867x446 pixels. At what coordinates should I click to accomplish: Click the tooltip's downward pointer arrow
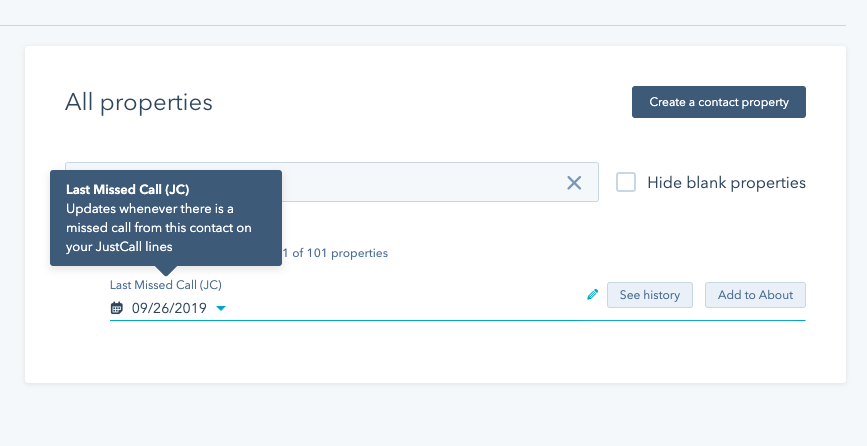[x=166, y=271]
